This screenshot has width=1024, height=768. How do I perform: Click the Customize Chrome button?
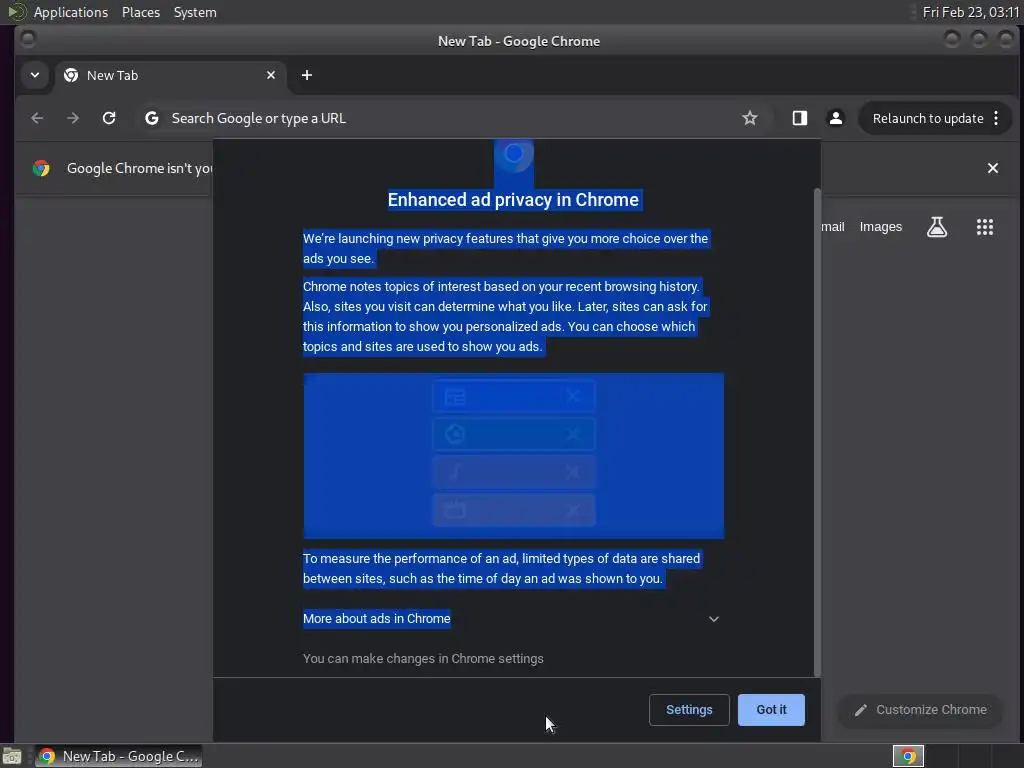[920, 710]
